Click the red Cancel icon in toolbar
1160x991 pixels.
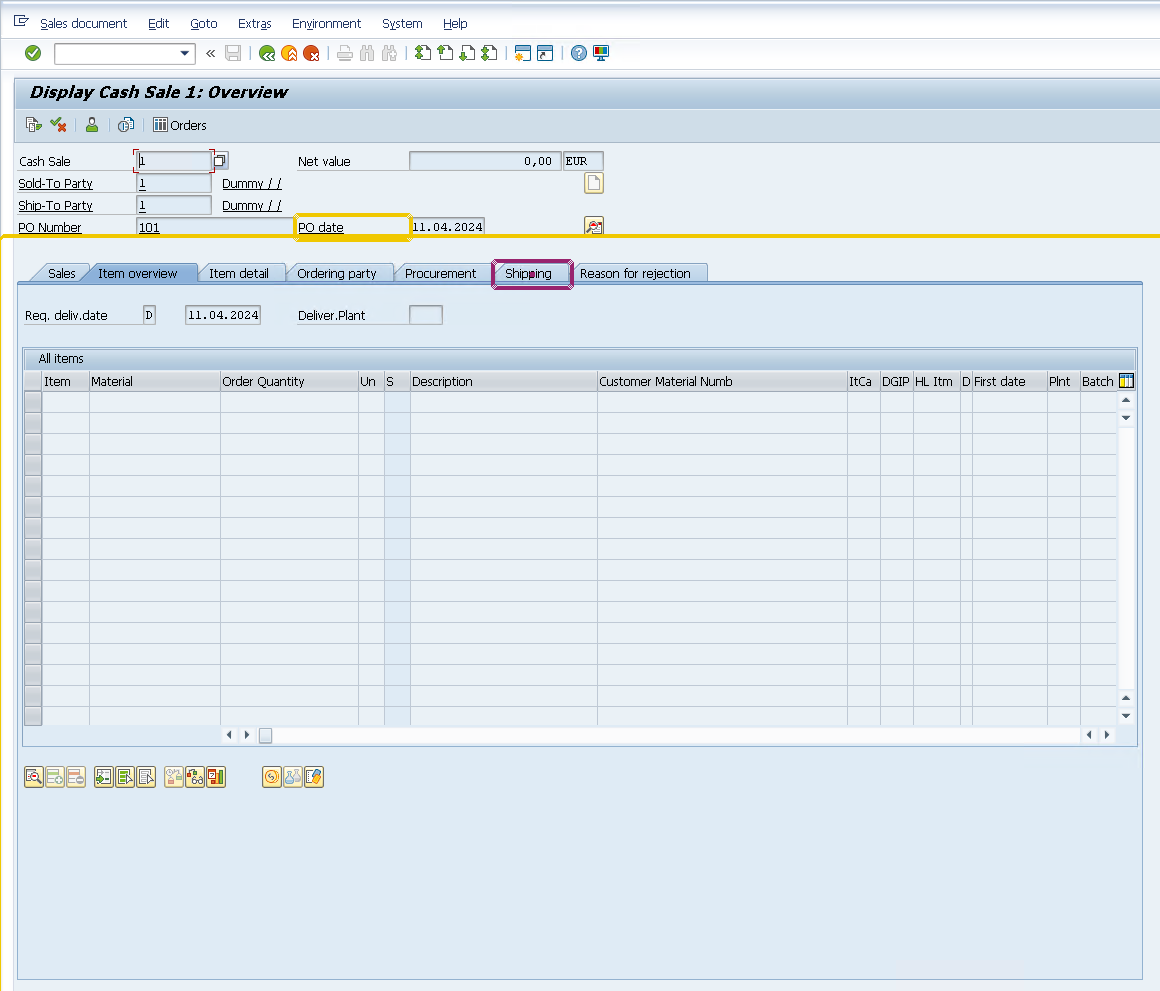(x=312, y=53)
